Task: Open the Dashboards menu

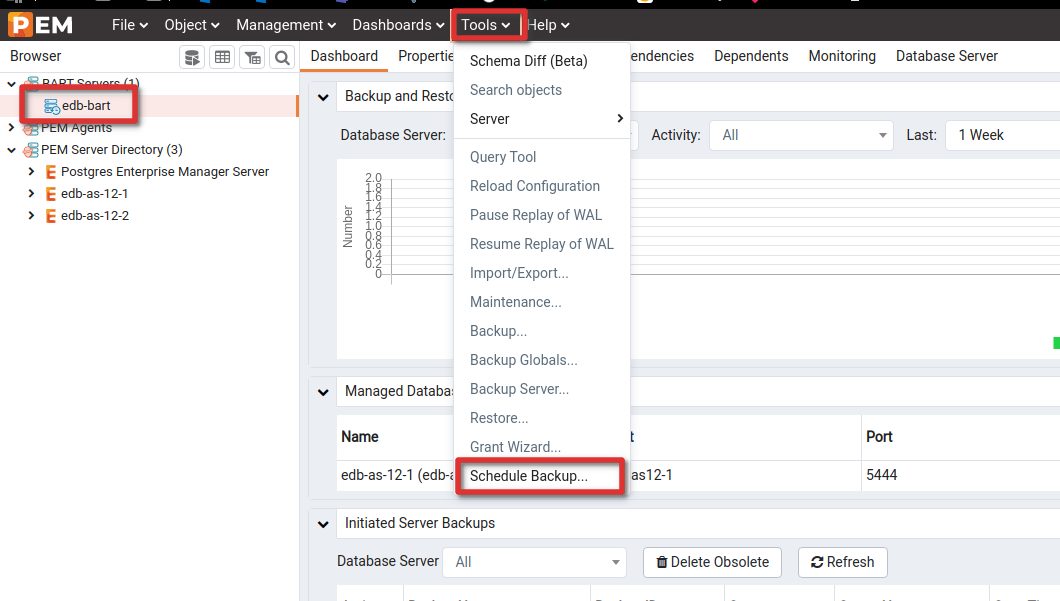Action: click(x=398, y=25)
